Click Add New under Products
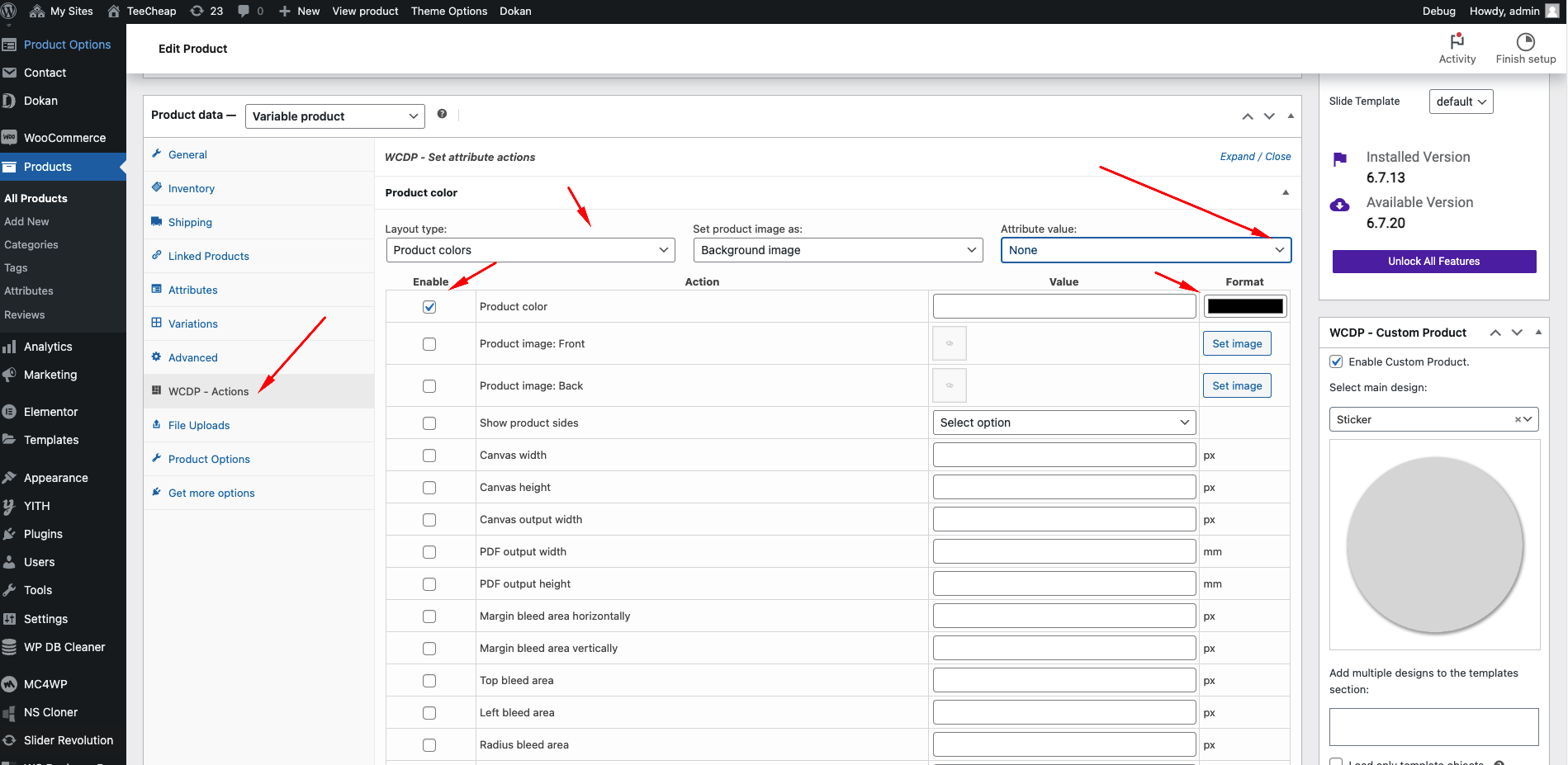 26,221
